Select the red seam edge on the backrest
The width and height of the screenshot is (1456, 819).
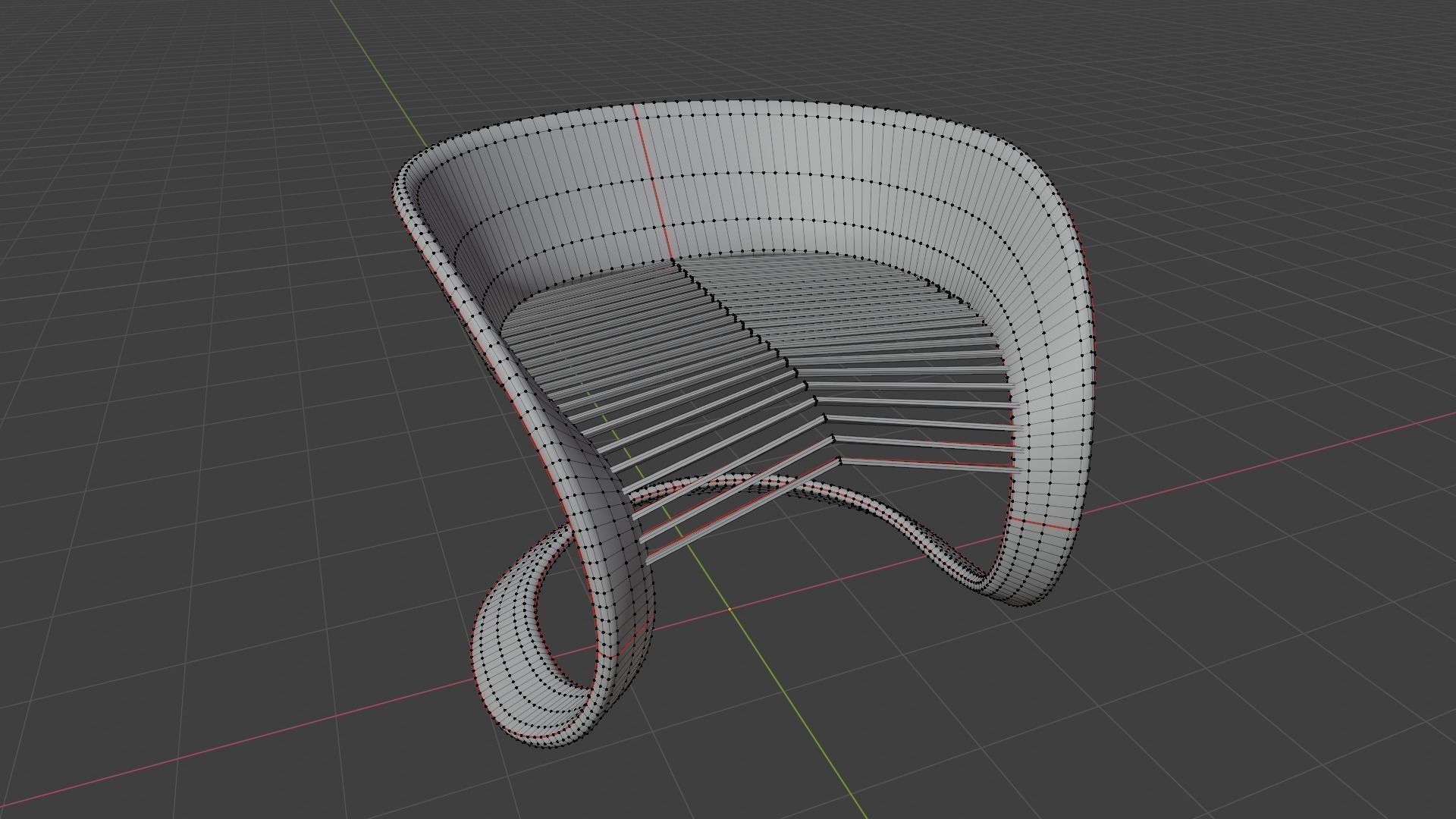click(653, 184)
